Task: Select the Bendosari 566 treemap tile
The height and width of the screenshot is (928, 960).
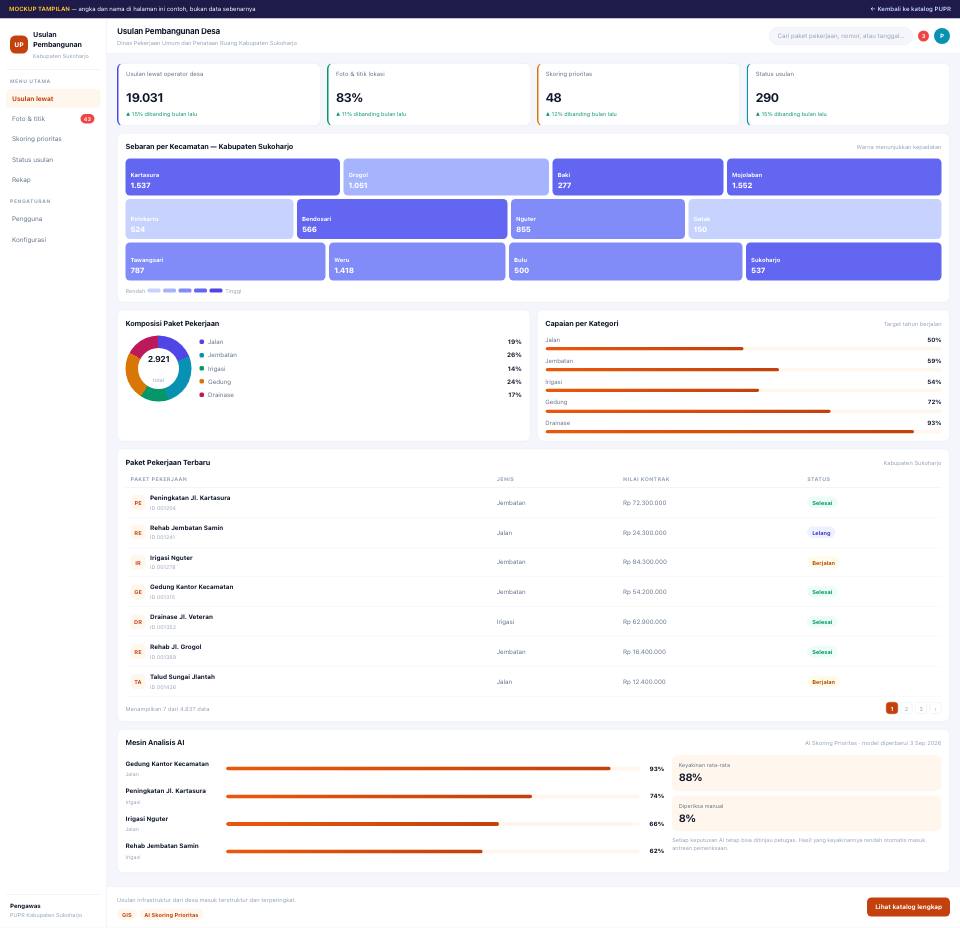Action: point(402,219)
